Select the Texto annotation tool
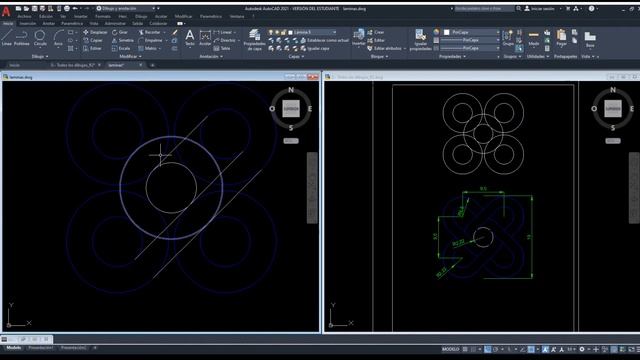 190,38
